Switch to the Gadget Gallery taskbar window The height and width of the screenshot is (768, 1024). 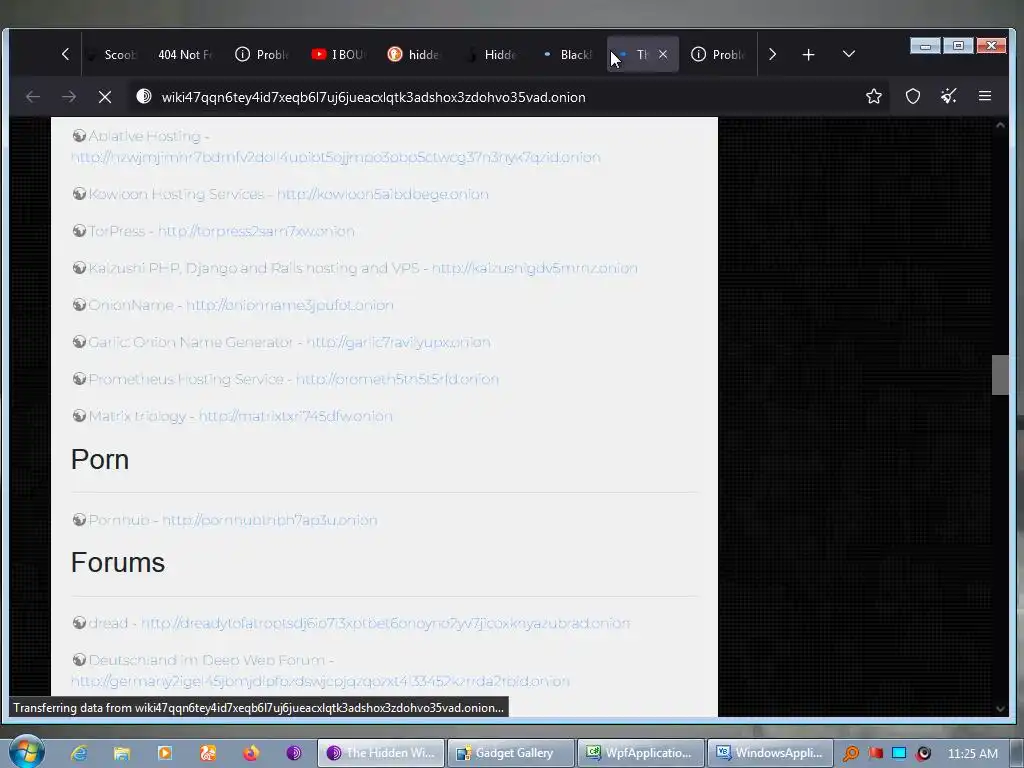pyautogui.click(x=511, y=753)
